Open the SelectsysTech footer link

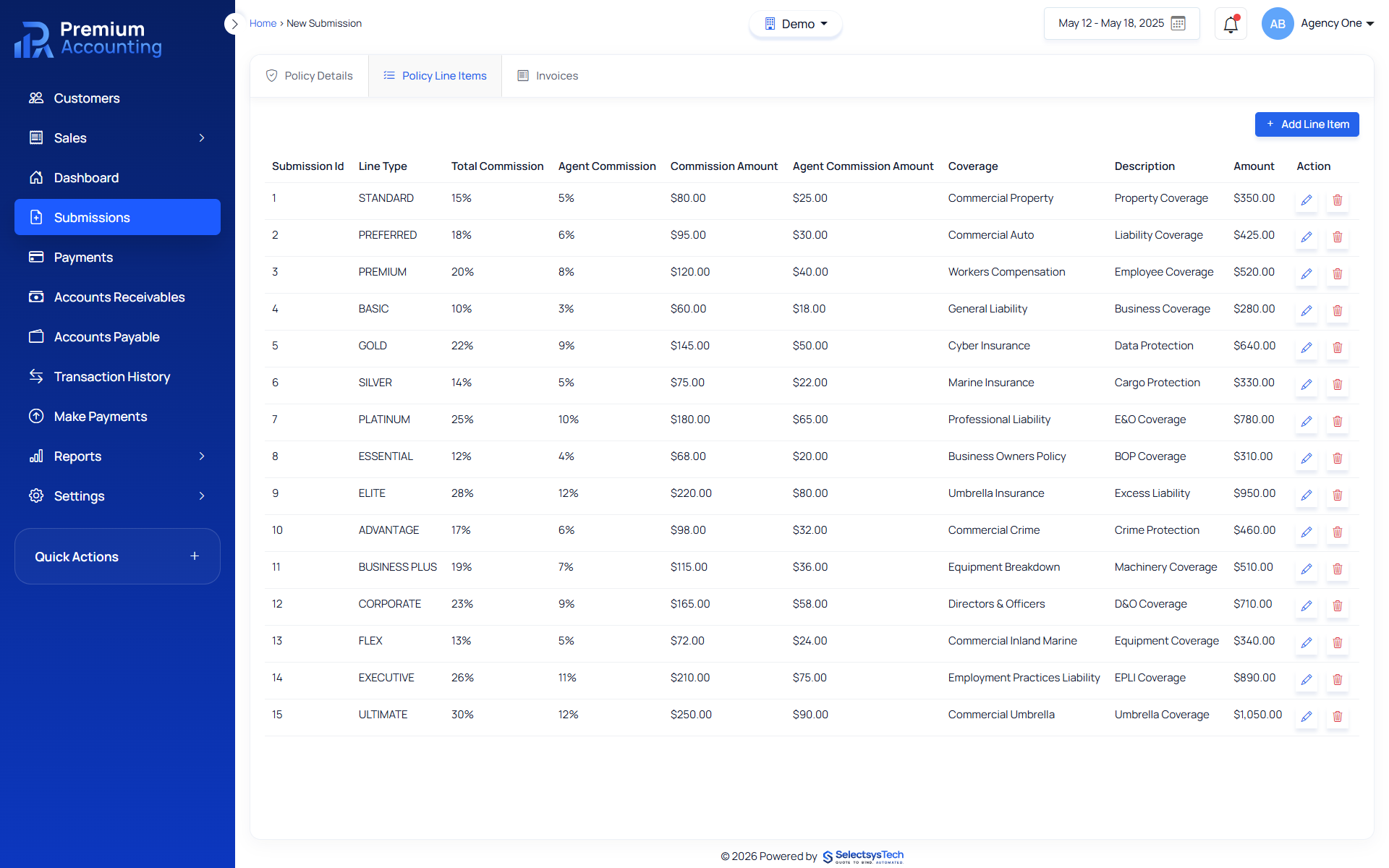[x=863, y=856]
